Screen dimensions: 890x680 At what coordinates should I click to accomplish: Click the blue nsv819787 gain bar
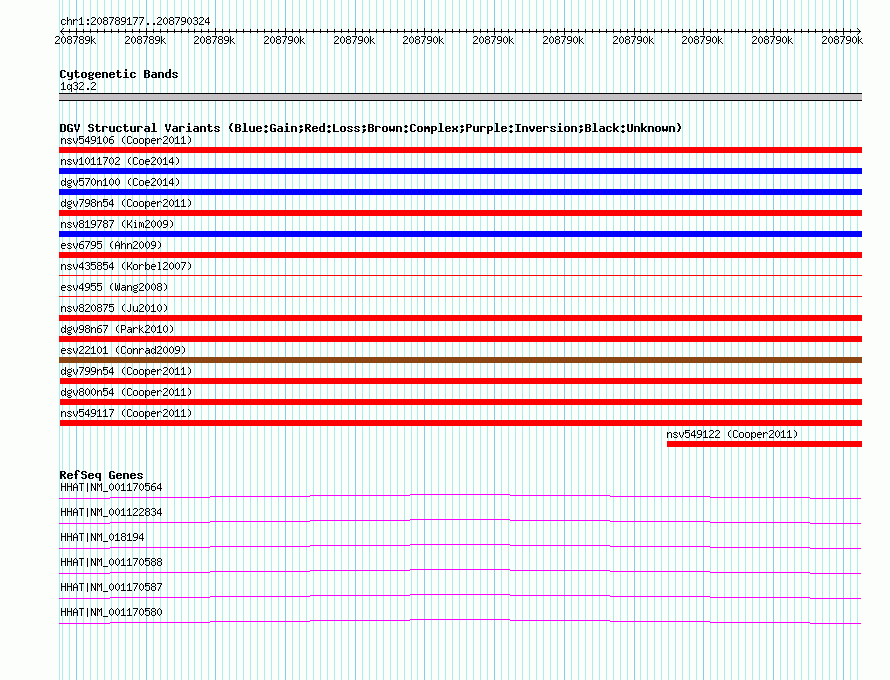point(460,234)
